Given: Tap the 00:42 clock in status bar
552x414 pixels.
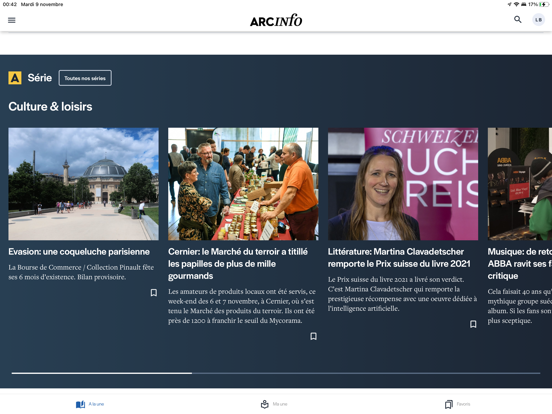Looking at the screenshot, I should click(10, 4).
